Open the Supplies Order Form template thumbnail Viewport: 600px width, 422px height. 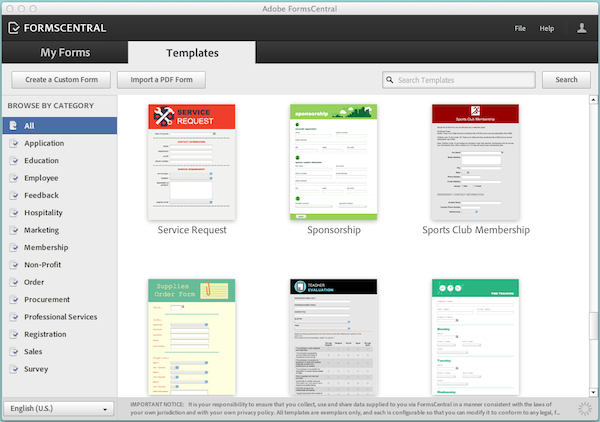coord(192,337)
